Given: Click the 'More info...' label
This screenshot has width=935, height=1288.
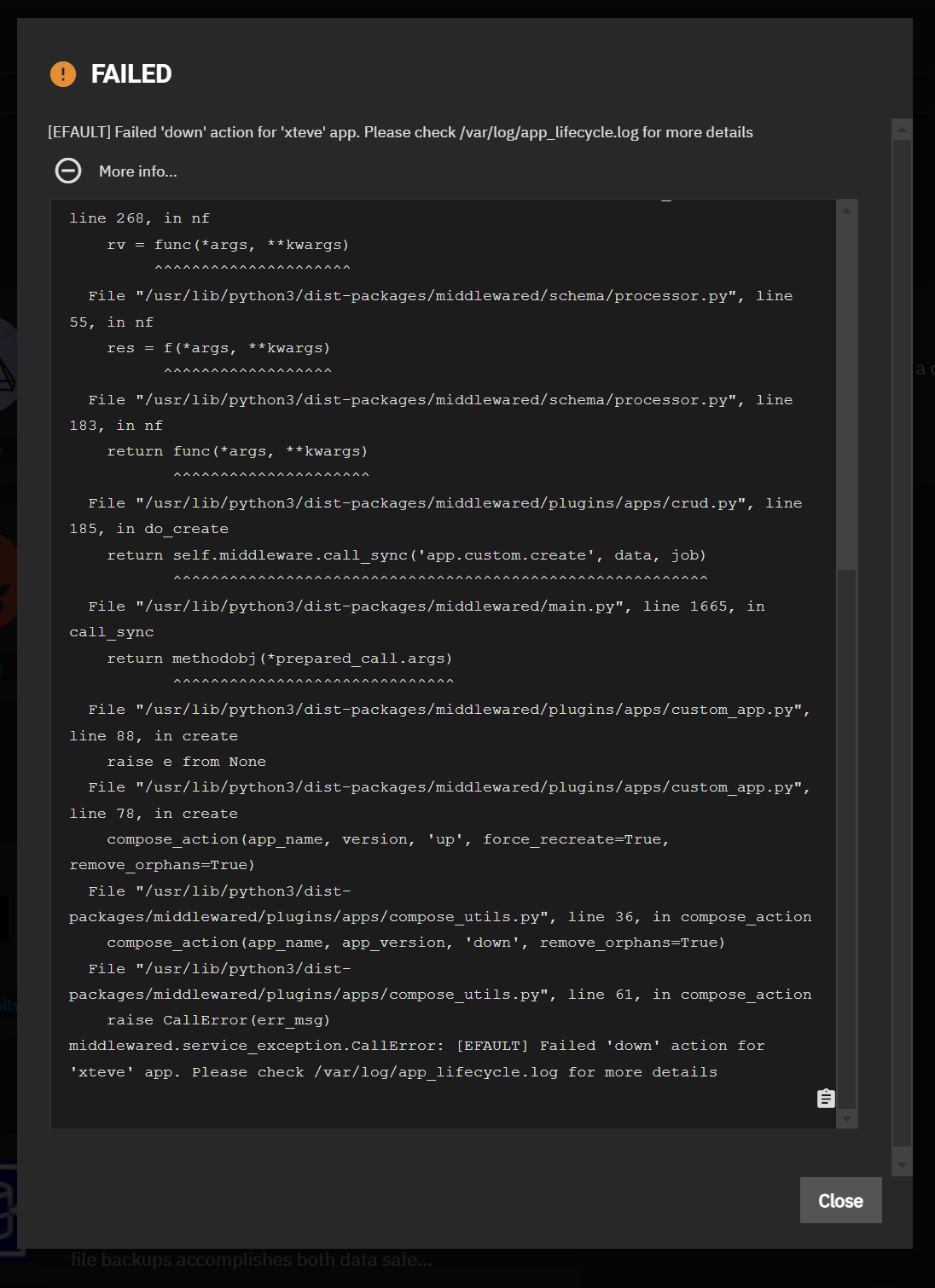Looking at the screenshot, I should [138, 171].
